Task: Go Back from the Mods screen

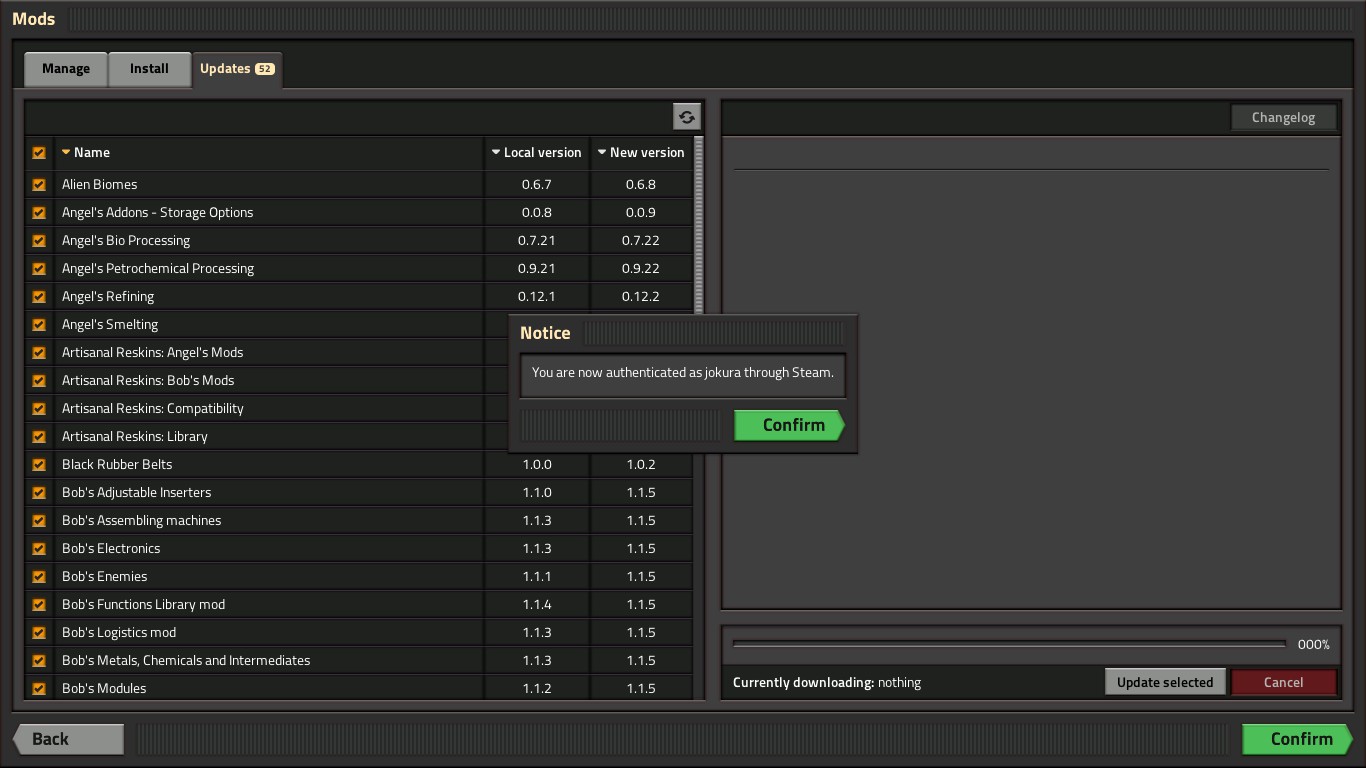Action: pos(68,739)
